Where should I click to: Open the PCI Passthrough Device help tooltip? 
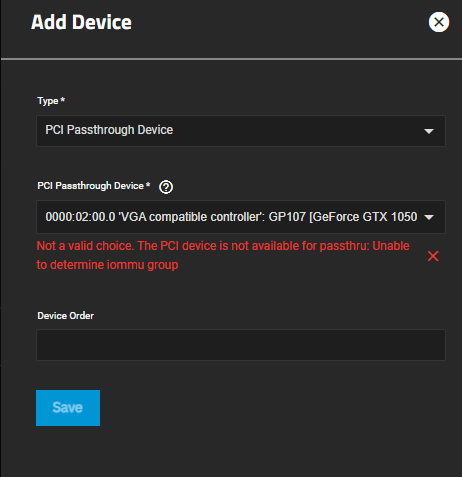click(166, 187)
